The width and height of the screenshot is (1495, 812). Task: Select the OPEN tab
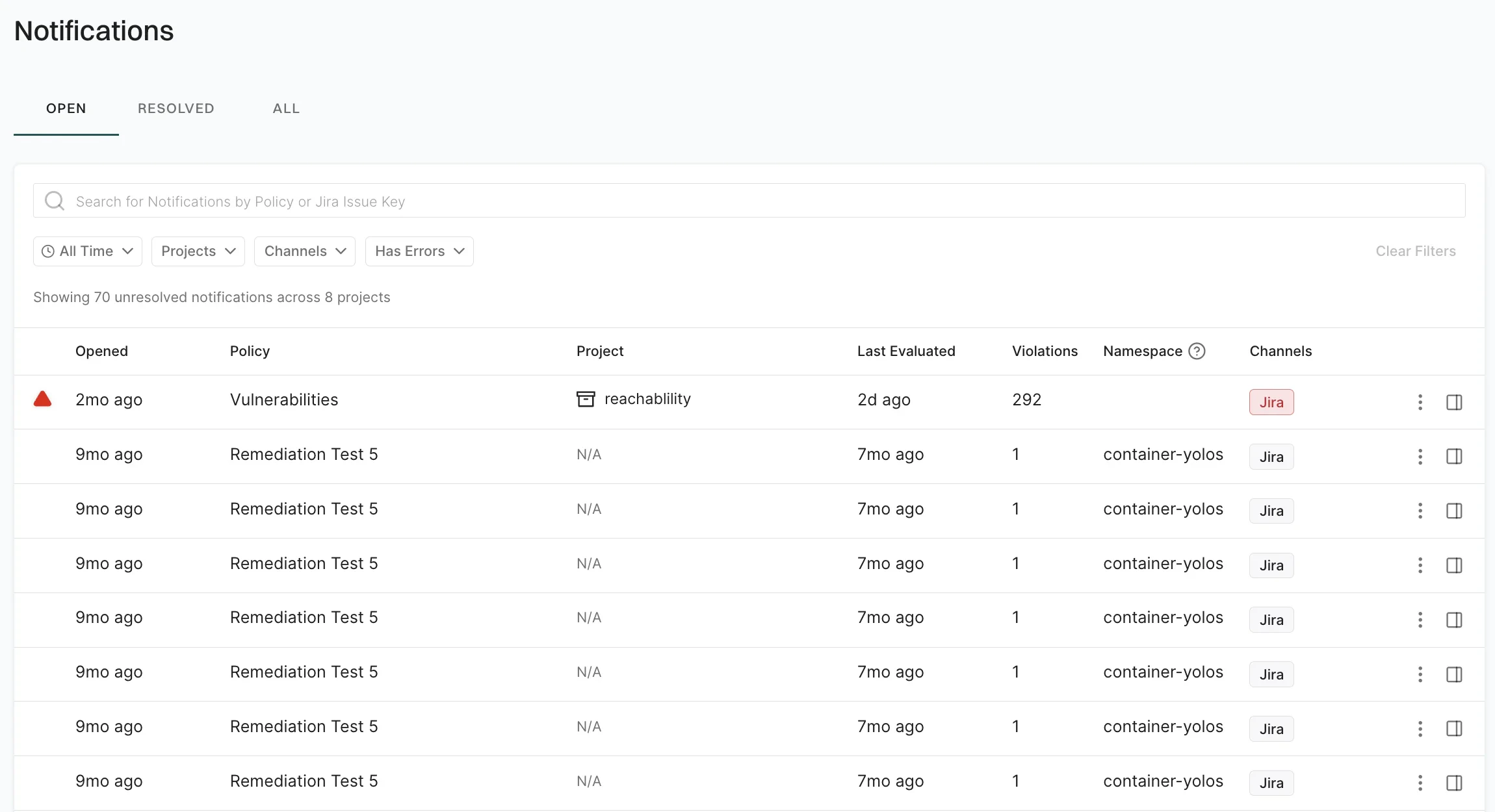66,108
